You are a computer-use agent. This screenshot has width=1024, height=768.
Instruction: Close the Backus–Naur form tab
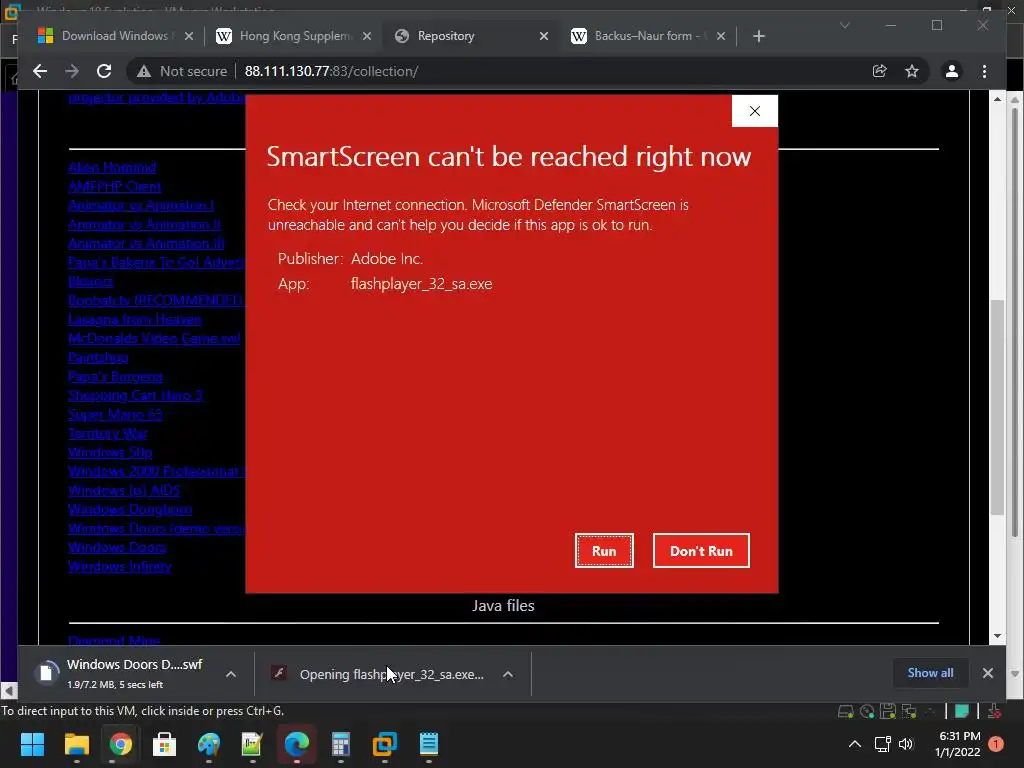coord(720,36)
